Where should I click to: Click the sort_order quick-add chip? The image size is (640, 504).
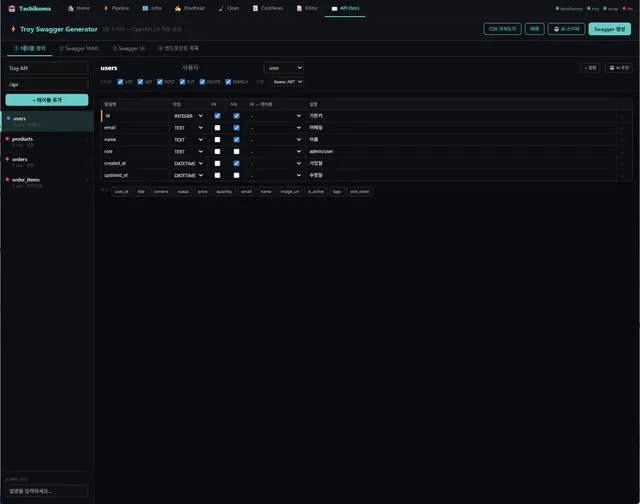[360, 191]
